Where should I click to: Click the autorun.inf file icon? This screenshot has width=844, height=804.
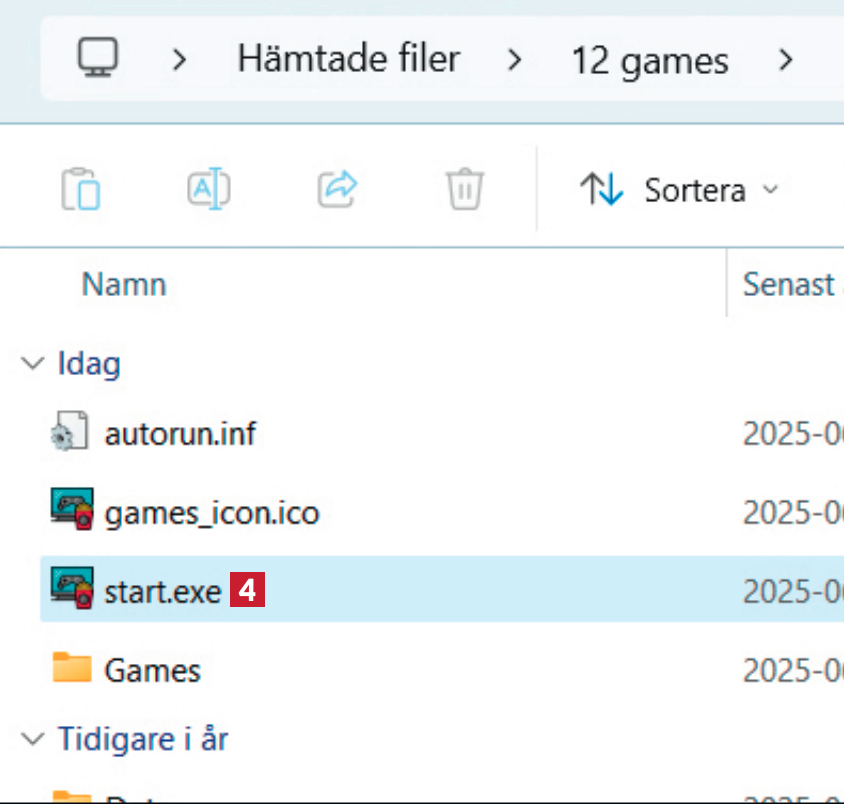tap(70, 433)
